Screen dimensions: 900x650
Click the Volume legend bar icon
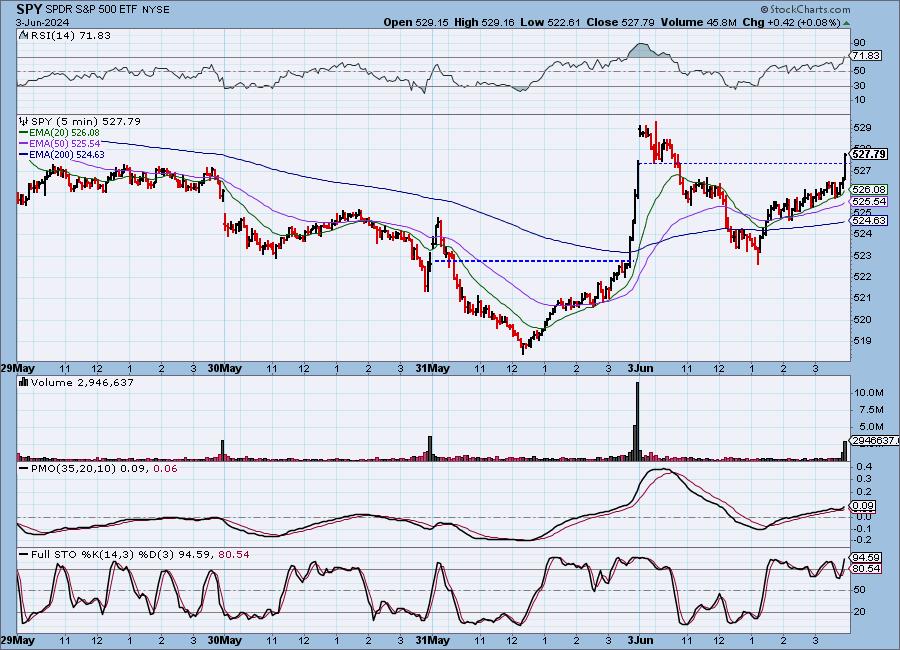click(x=24, y=382)
